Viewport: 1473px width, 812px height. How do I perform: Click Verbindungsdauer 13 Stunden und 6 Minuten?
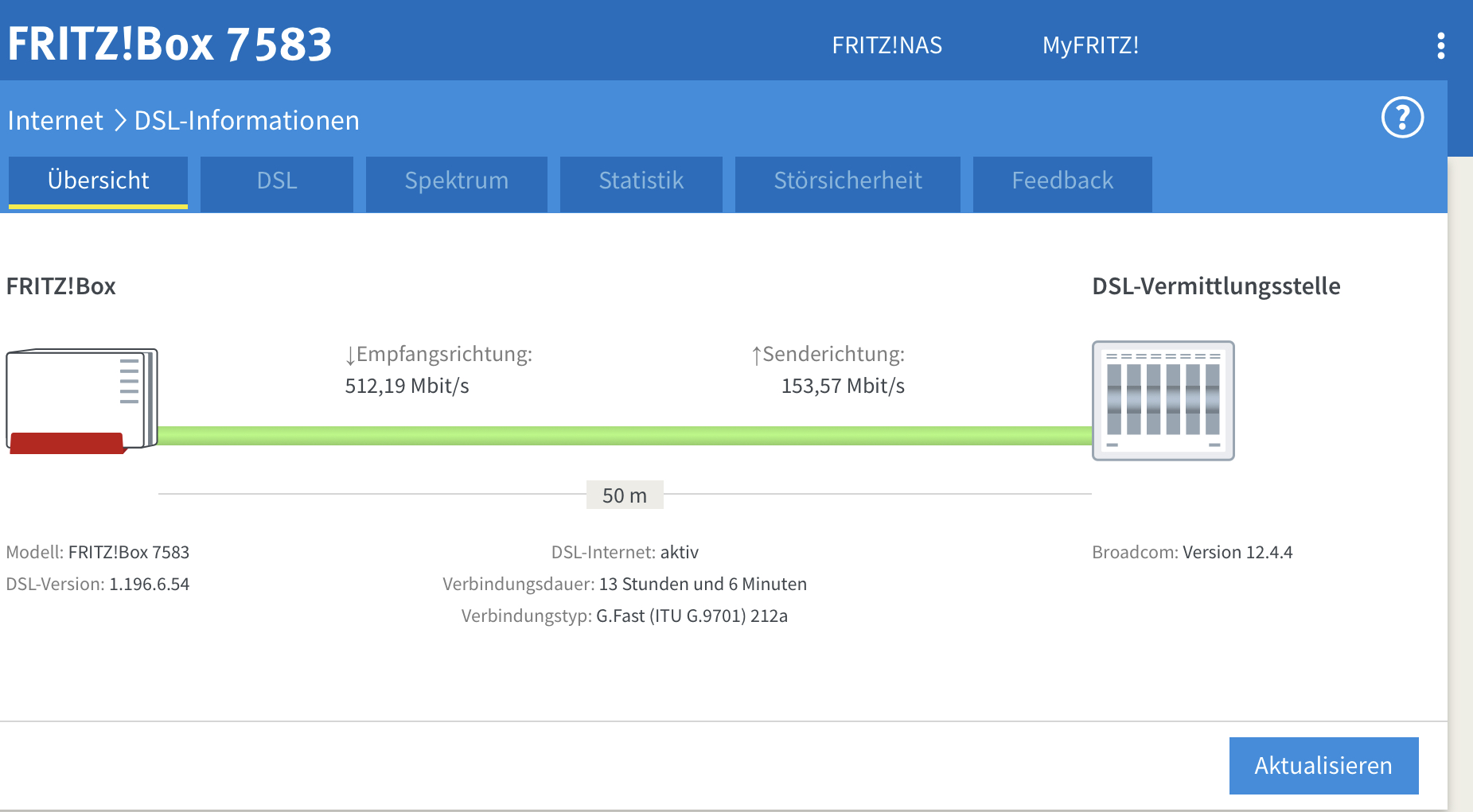625,585
